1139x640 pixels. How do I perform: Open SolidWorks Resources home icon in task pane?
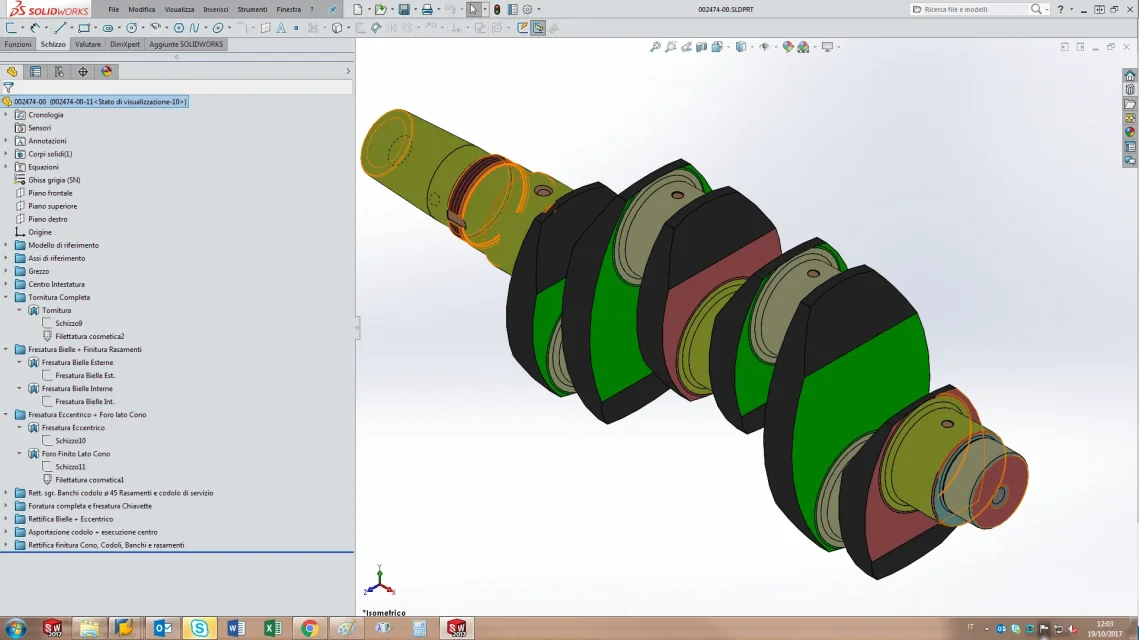[x=1130, y=76]
